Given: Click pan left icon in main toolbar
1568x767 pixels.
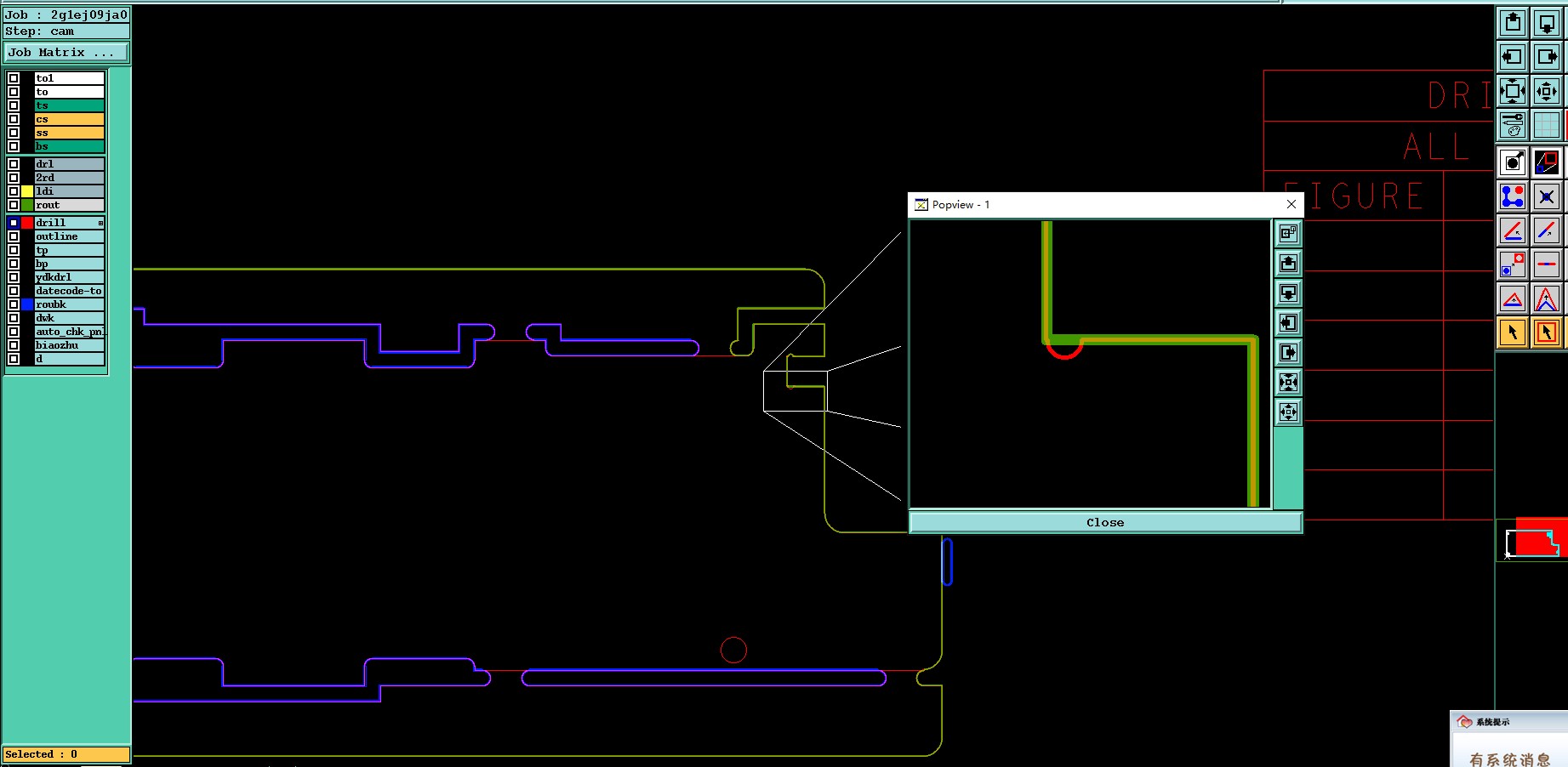Looking at the screenshot, I should point(1513,57).
